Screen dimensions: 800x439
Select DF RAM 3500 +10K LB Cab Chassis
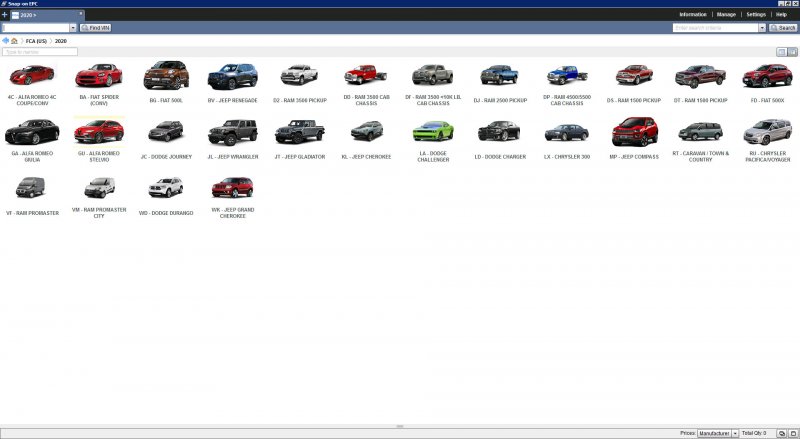tap(433, 83)
